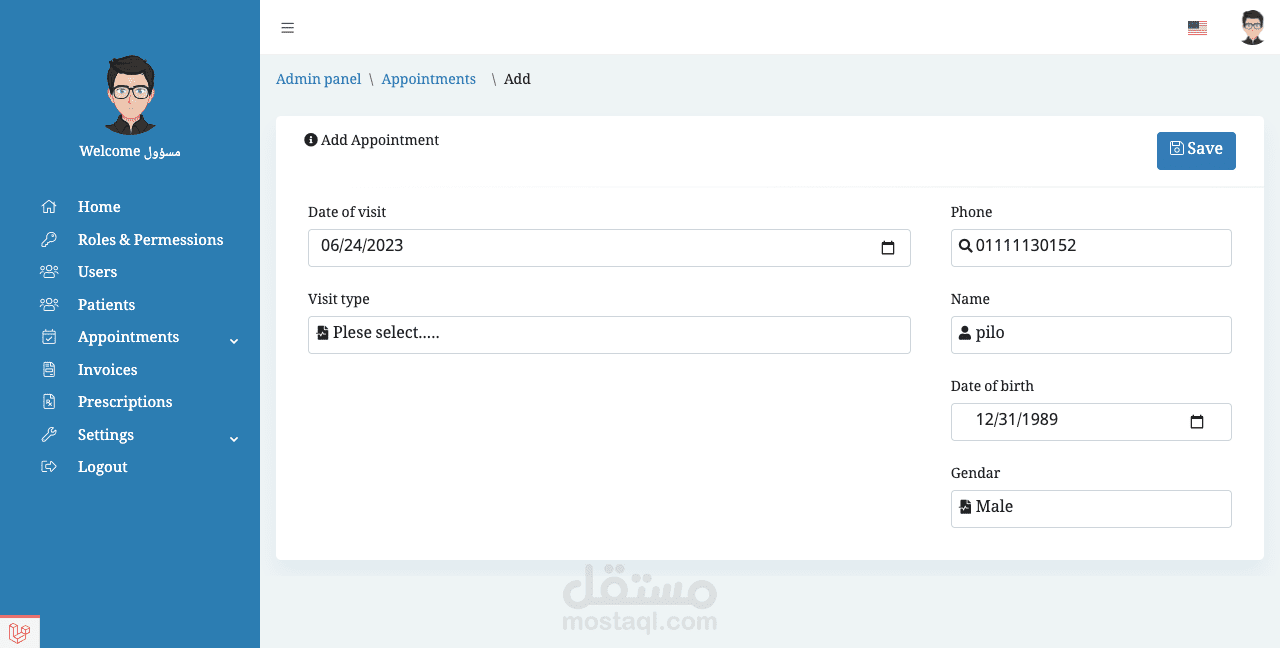
Task: Open Roles & Permessions page
Action: 151,240
